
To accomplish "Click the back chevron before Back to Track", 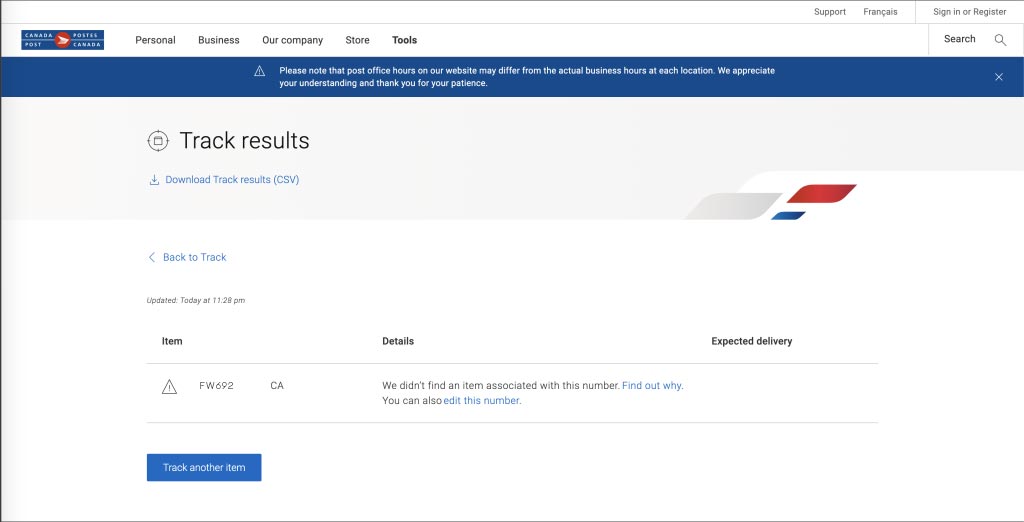I will (152, 257).
